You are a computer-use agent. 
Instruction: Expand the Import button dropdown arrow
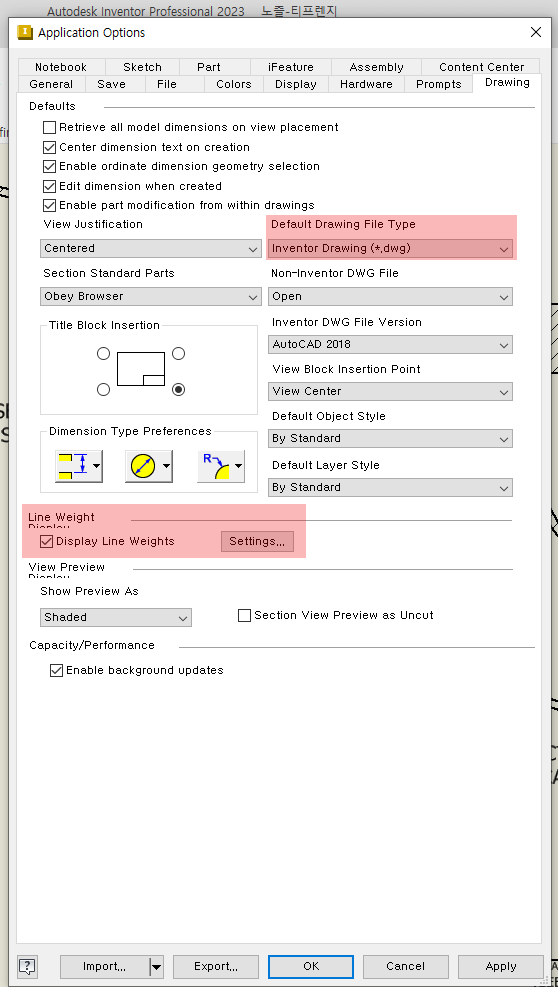pos(157,966)
